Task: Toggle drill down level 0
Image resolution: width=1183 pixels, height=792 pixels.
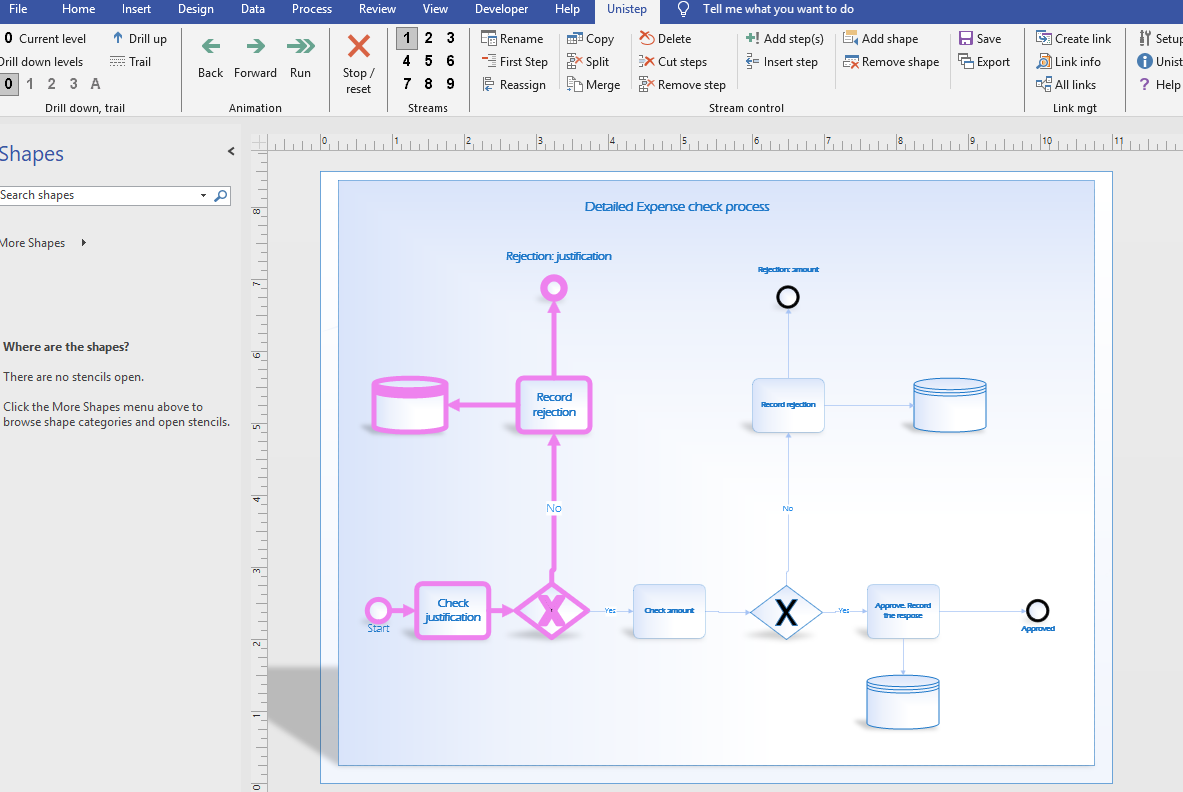Action: [x=9, y=85]
